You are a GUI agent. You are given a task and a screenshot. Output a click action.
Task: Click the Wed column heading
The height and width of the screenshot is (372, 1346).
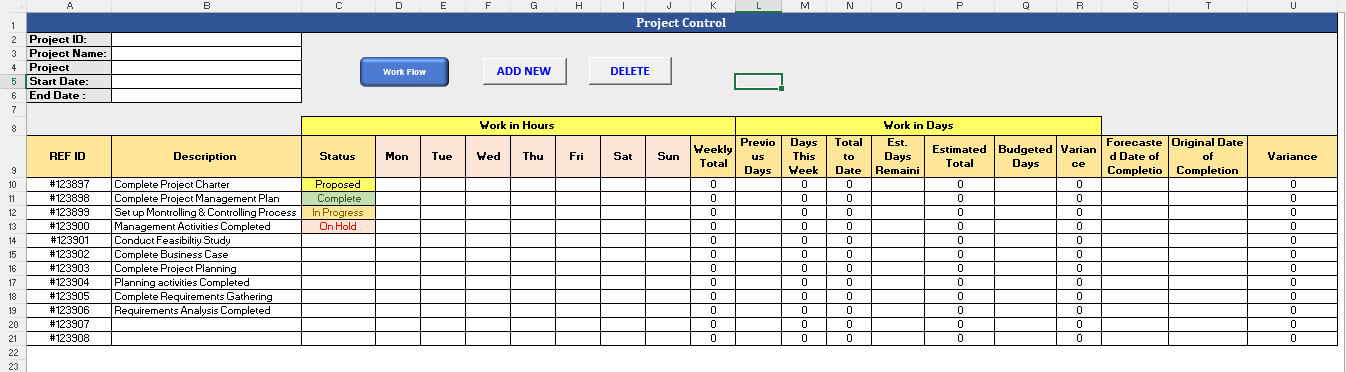pyautogui.click(x=488, y=156)
